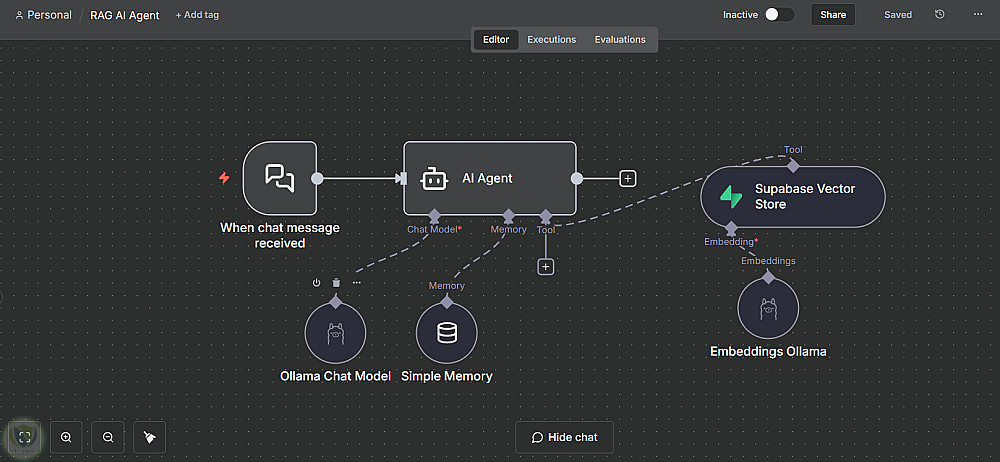Screen dimensions: 1000x462
Task: Click the Add tag link
Action: (197, 15)
